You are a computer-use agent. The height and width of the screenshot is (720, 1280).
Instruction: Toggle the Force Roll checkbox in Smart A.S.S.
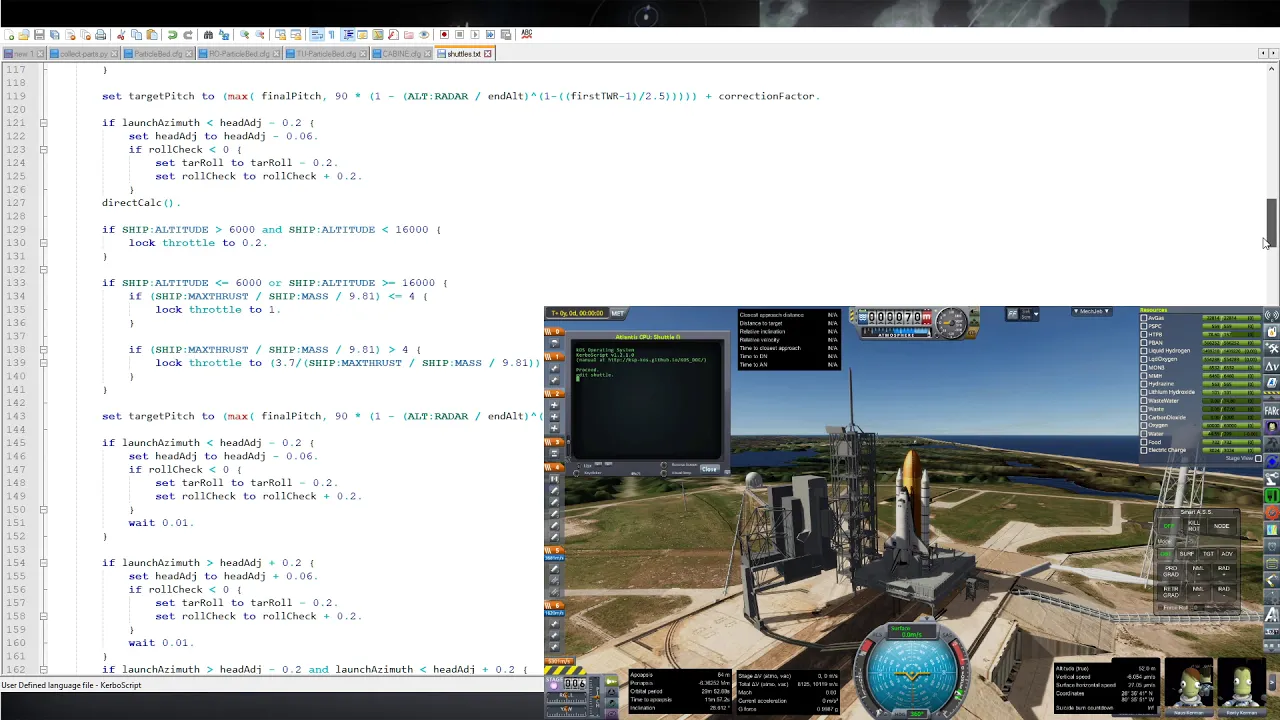[1161, 607]
